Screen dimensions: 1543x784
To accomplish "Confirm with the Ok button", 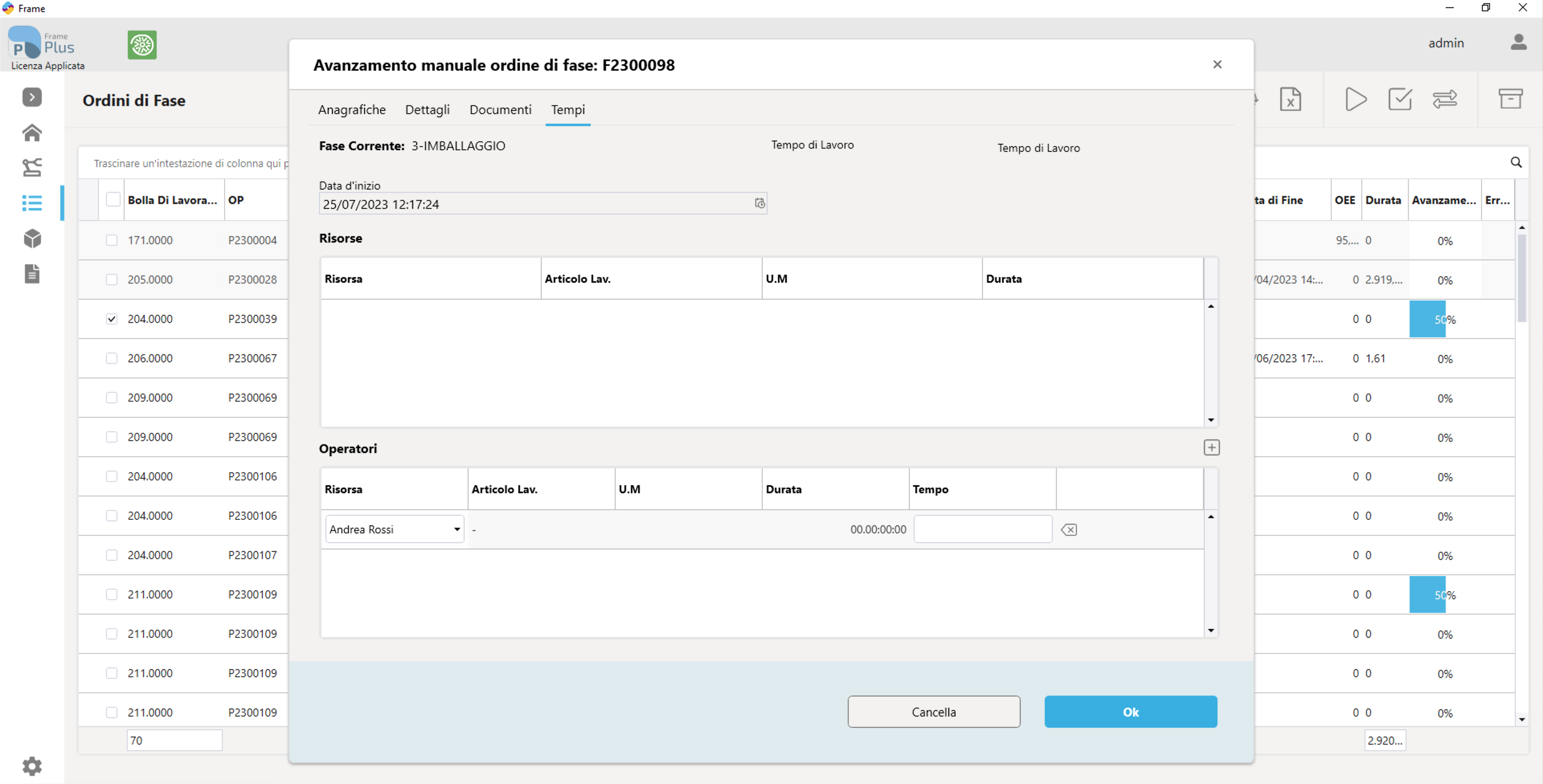I will click(x=1130, y=712).
